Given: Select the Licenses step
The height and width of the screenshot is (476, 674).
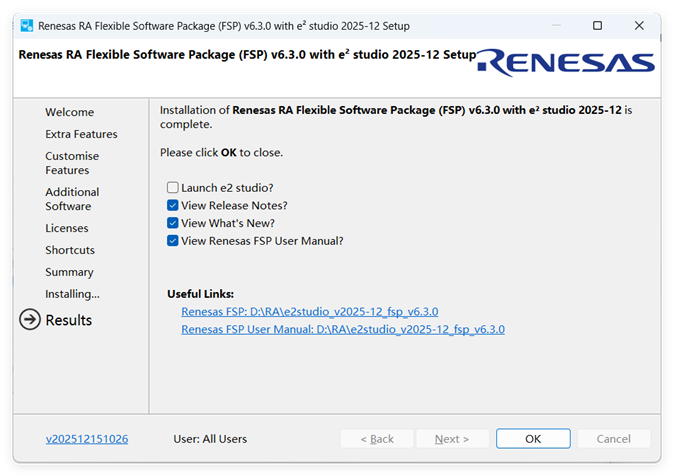Looking at the screenshot, I should 67,228.
